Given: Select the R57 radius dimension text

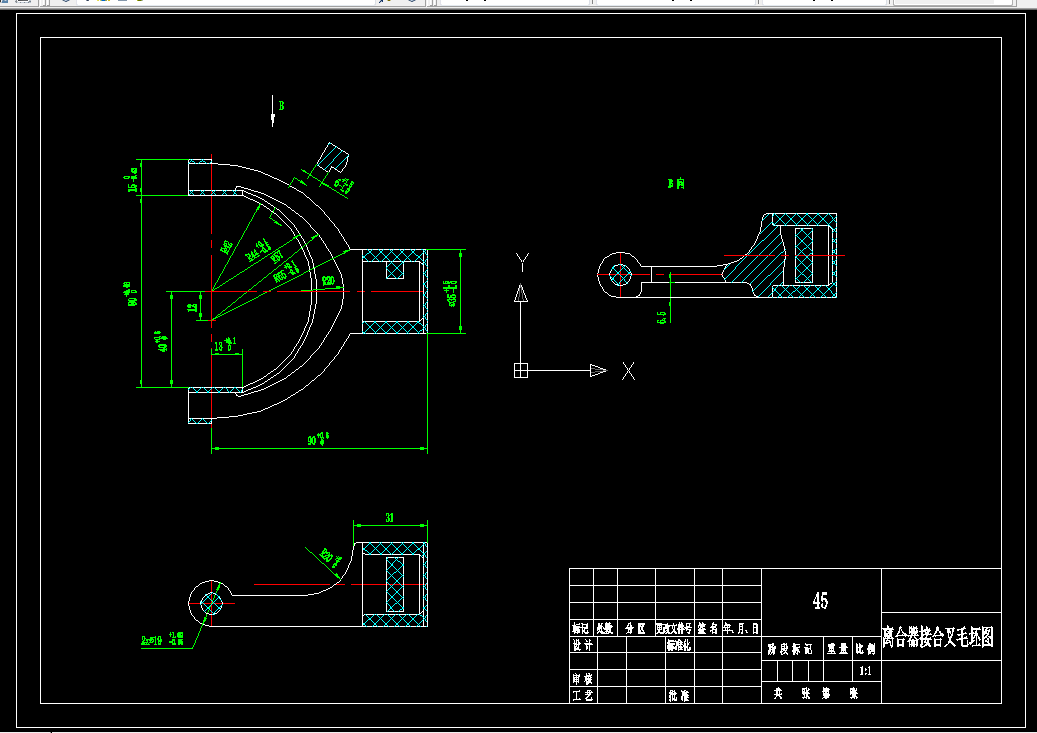Looking at the screenshot, I should click(x=277, y=256).
